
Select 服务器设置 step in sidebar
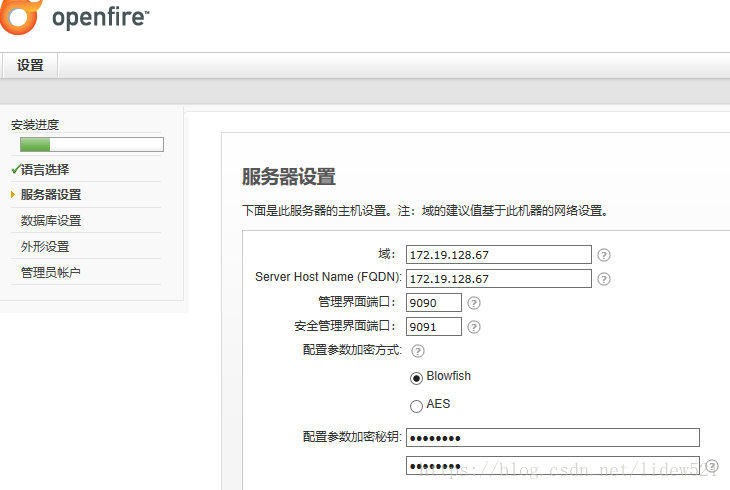pos(51,195)
